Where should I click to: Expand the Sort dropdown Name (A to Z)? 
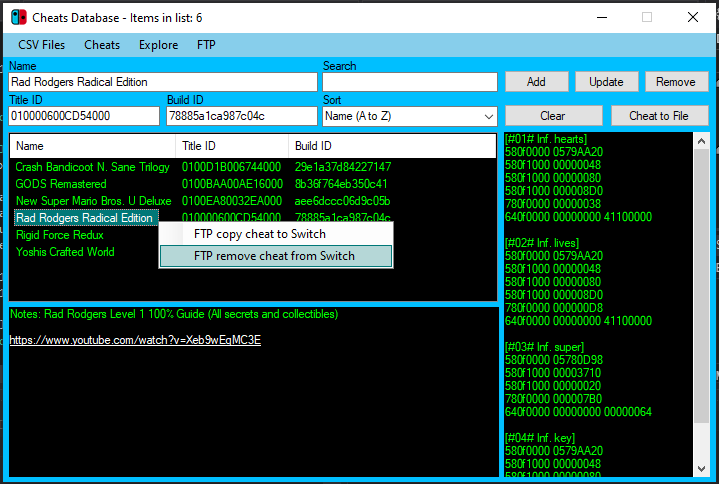410,116
